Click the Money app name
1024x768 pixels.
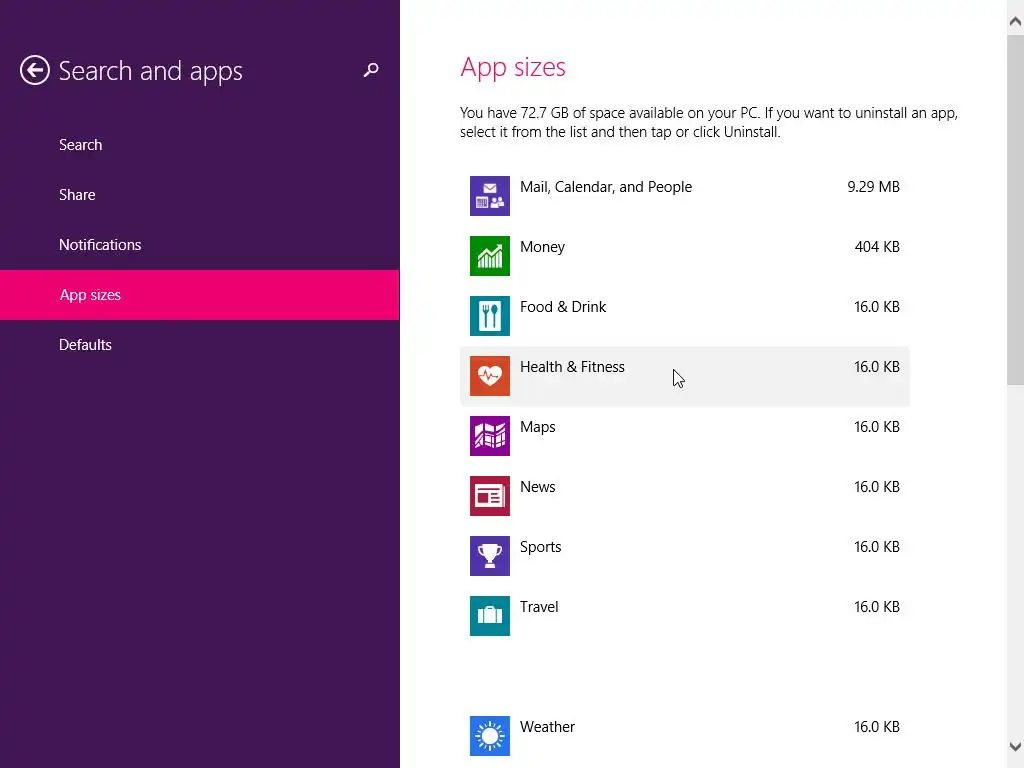[x=542, y=247]
